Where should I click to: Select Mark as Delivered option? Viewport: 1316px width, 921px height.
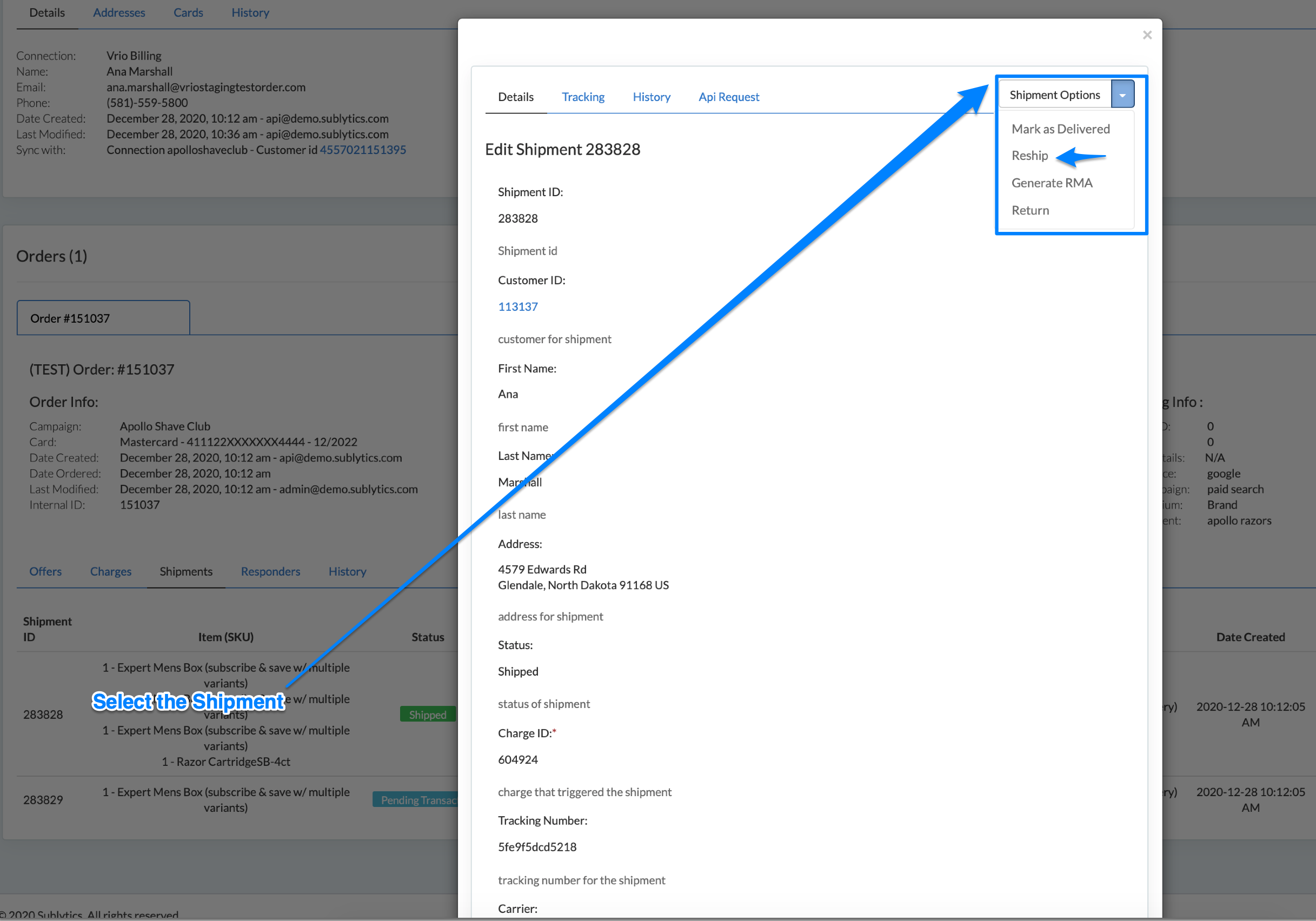(x=1060, y=129)
